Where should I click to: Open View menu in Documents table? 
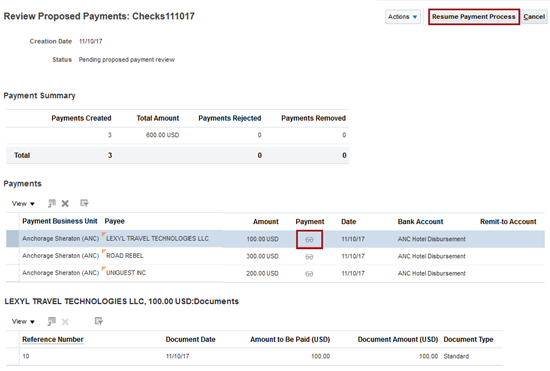23,321
